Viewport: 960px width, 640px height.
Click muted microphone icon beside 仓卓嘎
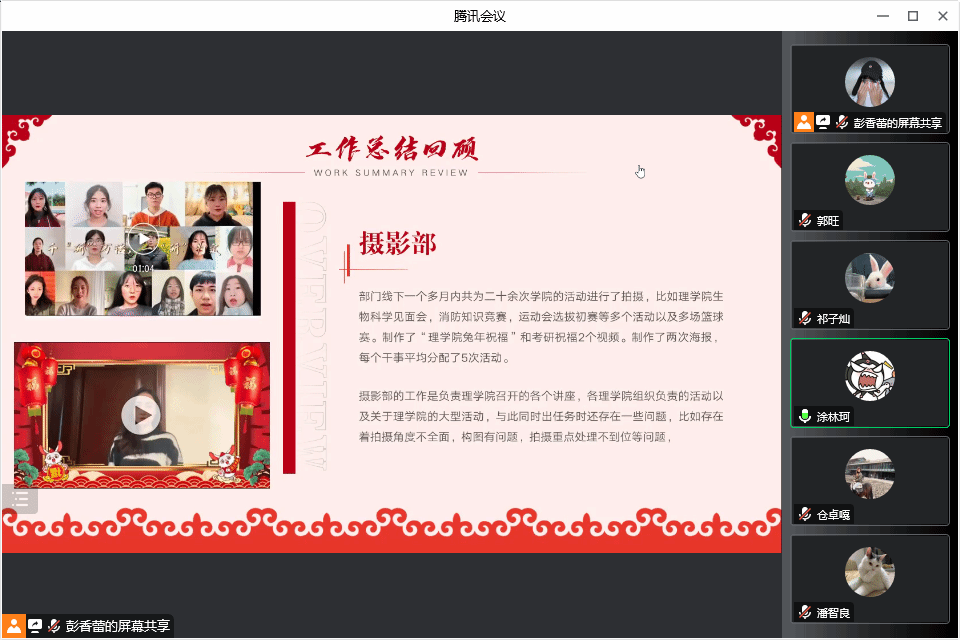pyautogui.click(x=804, y=514)
